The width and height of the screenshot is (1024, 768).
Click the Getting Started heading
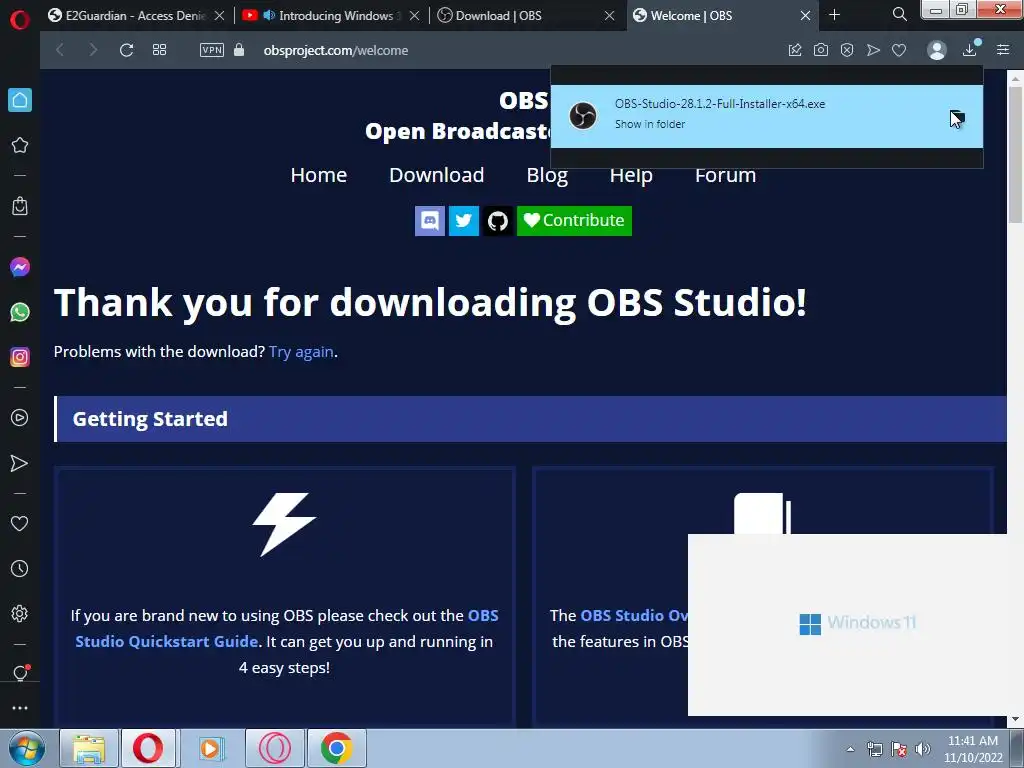tap(150, 419)
